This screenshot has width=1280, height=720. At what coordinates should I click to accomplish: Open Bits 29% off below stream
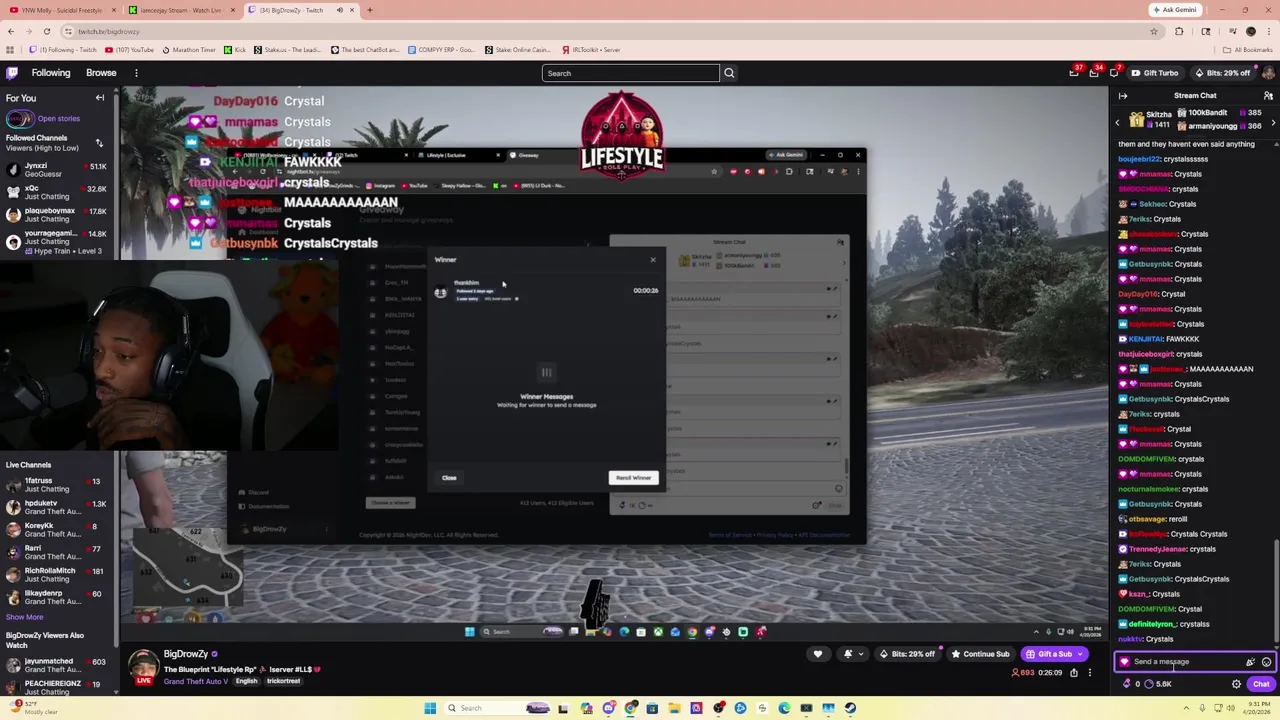[908, 654]
